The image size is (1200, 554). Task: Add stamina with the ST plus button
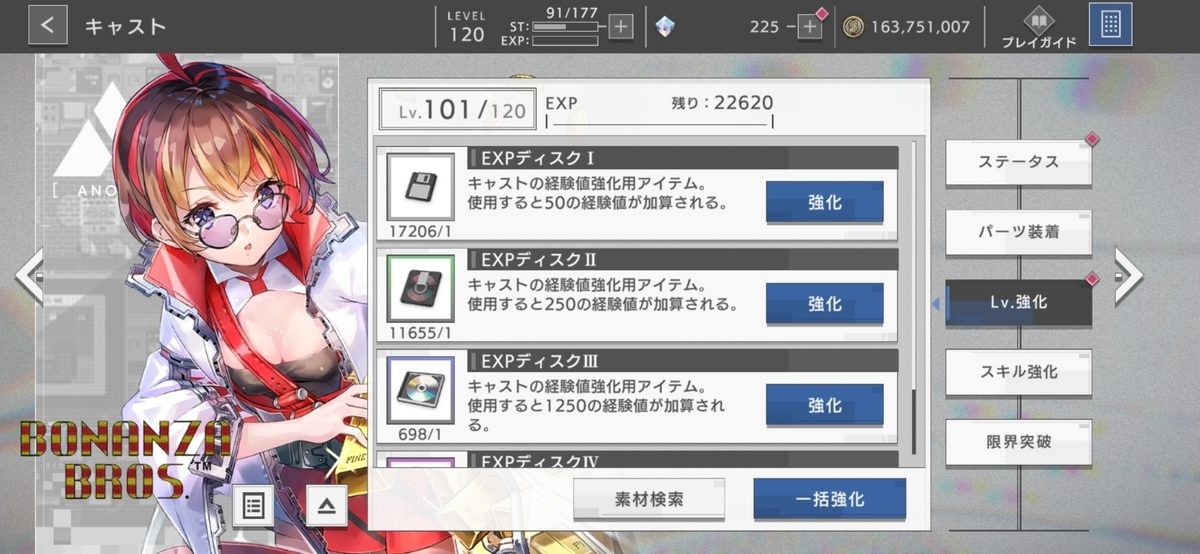[621, 27]
